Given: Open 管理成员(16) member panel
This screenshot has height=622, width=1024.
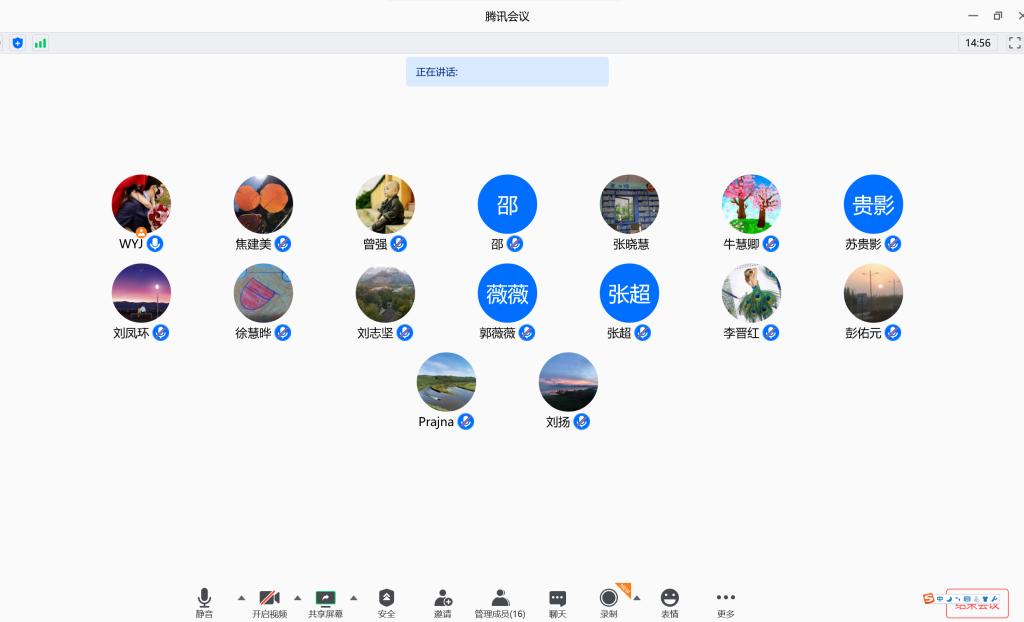Looking at the screenshot, I should click(x=500, y=602).
